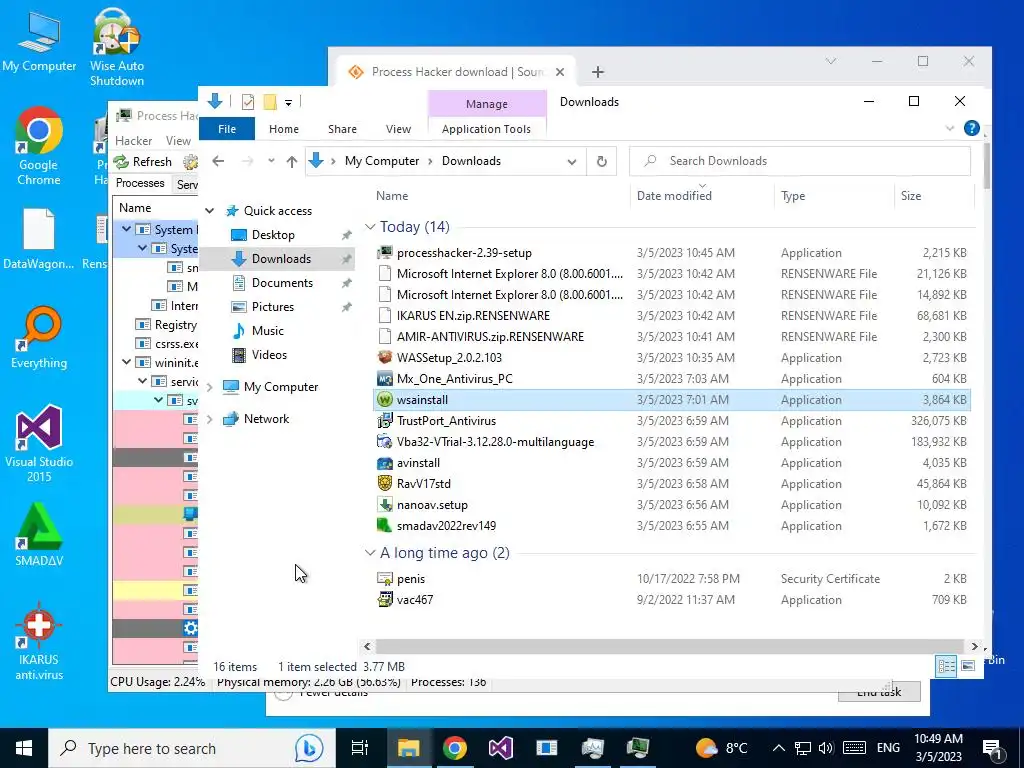Open Hacker menu in Process Hacker
Screen dimensions: 1024x768
pos(133,141)
